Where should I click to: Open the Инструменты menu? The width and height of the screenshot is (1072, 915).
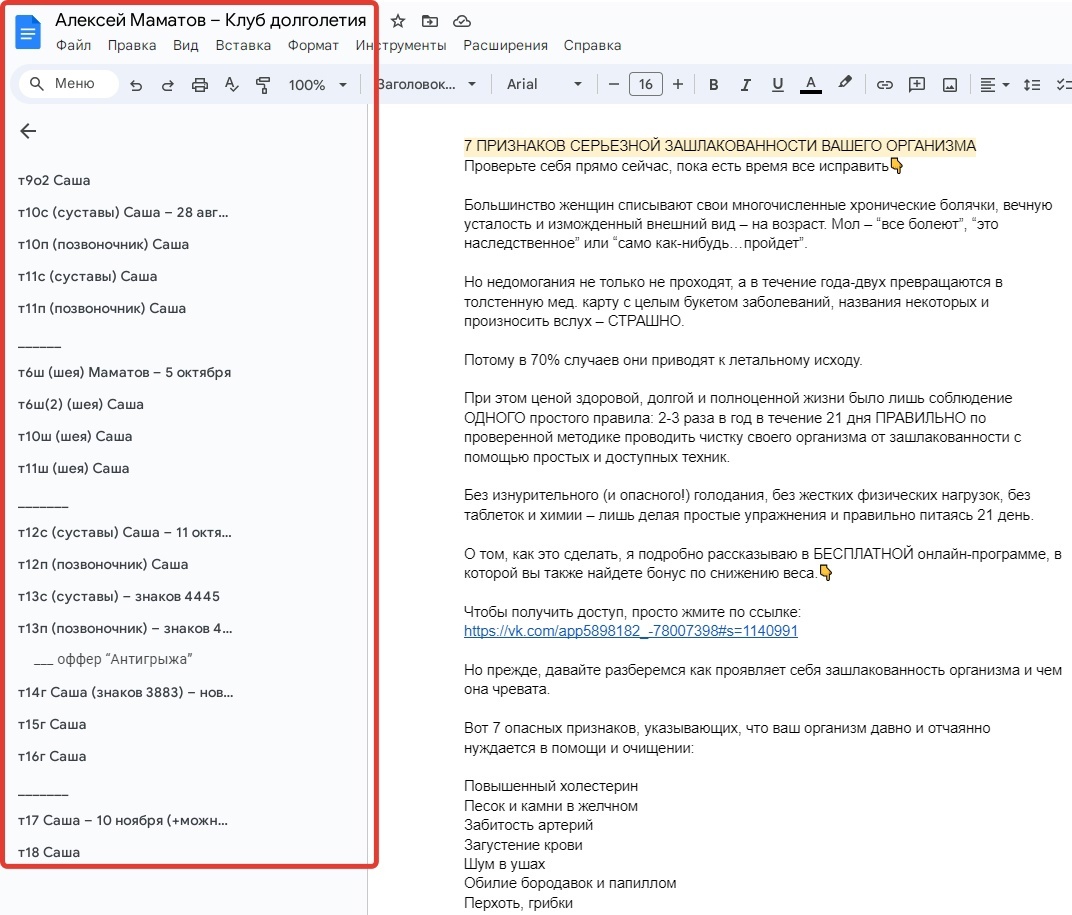click(x=401, y=45)
